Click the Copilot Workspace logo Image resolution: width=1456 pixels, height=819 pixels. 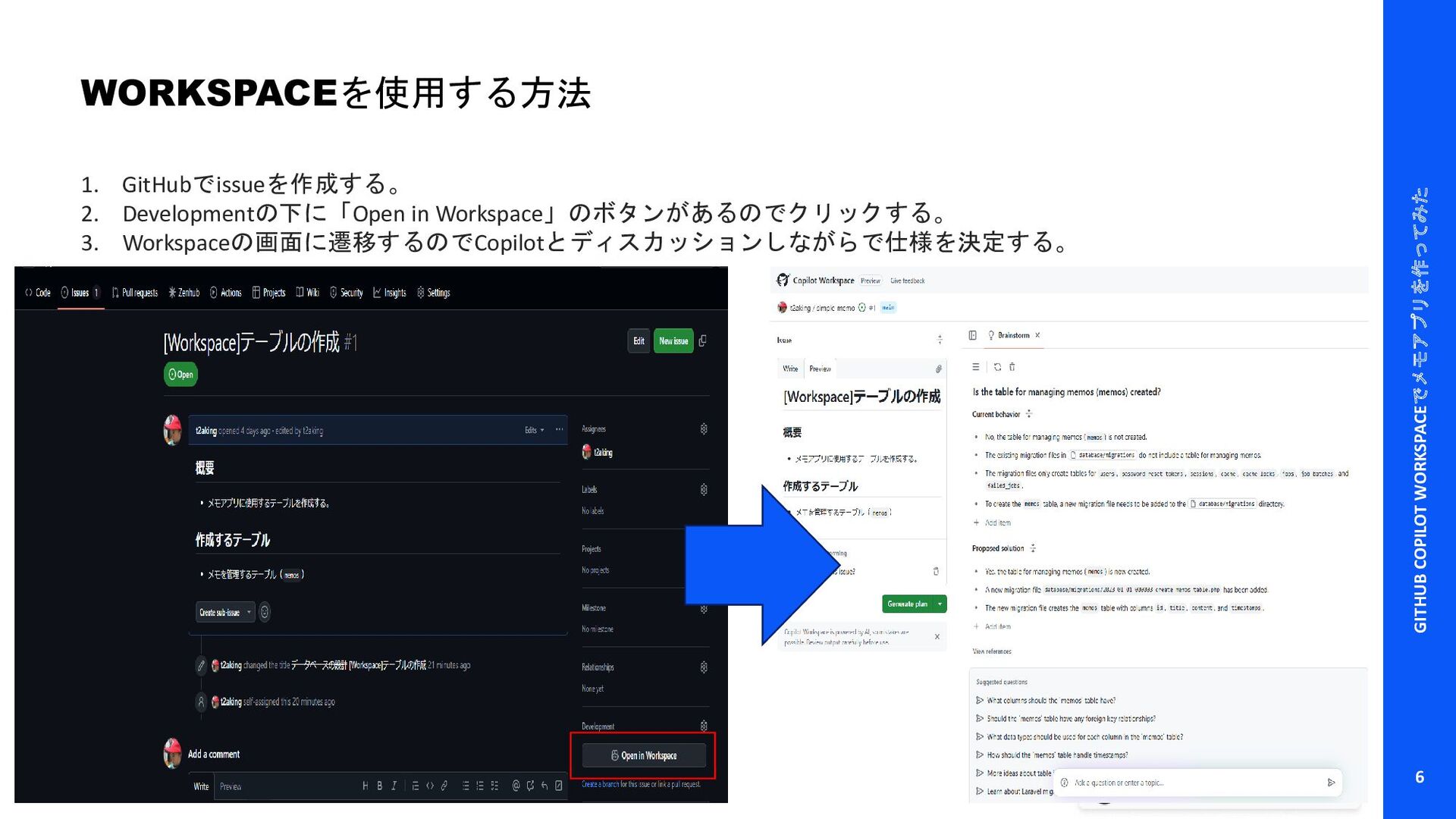(x=783, y=281)
